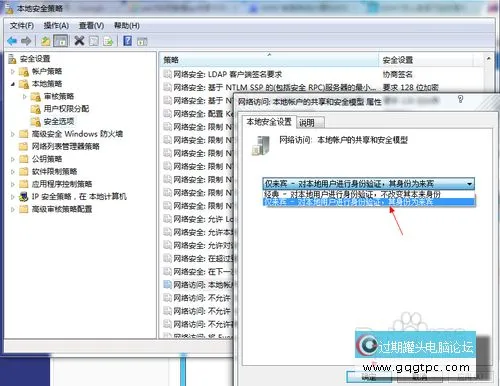Select policy 网络安全: 基于 NTLM SSP 的(包括安全 RPC)服务器
This screenshot has width=500, height=386.
click(274, 87)
